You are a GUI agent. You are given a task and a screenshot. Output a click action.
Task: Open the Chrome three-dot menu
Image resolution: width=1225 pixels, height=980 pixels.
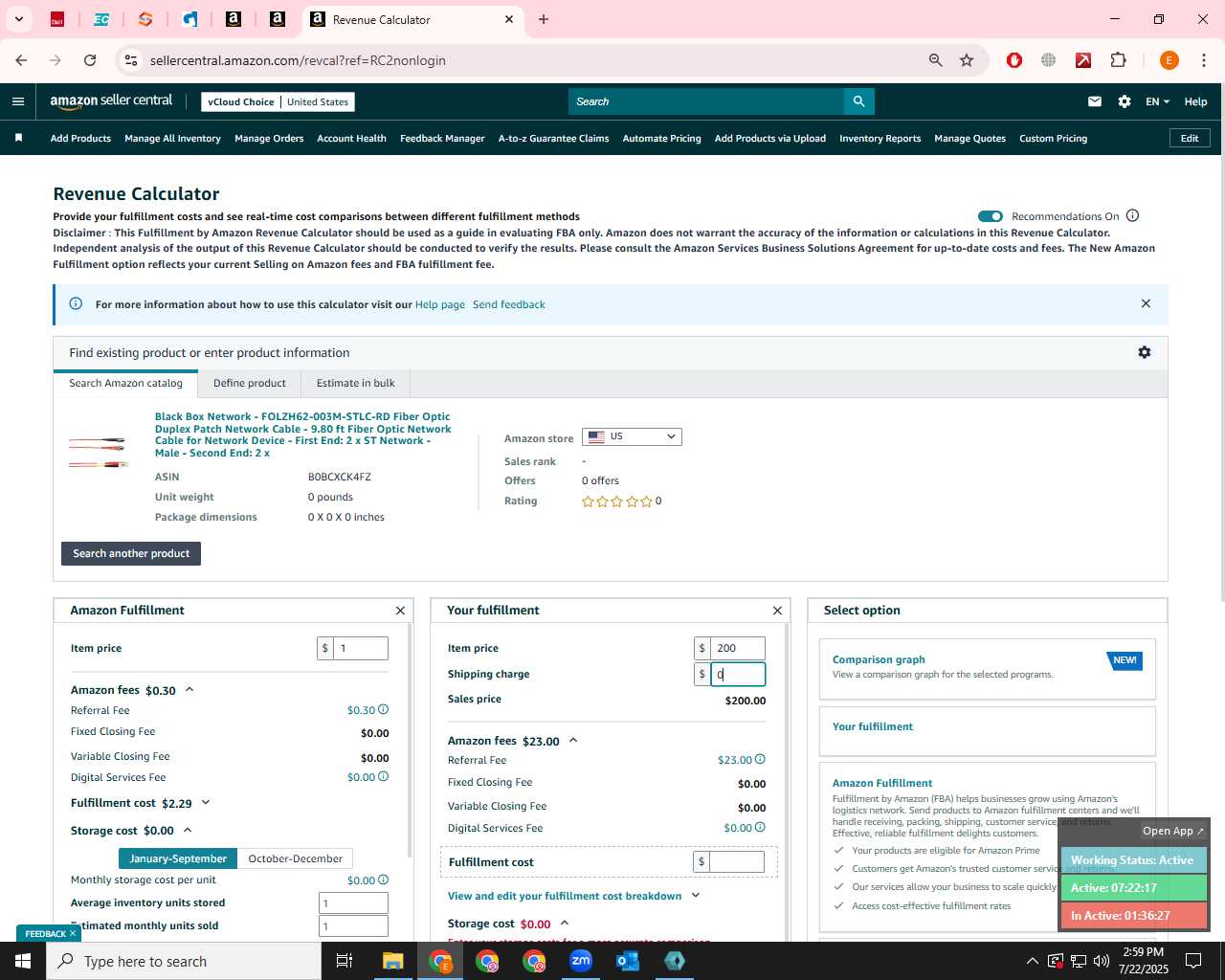pyautogui.click(x=1203, y=60)
